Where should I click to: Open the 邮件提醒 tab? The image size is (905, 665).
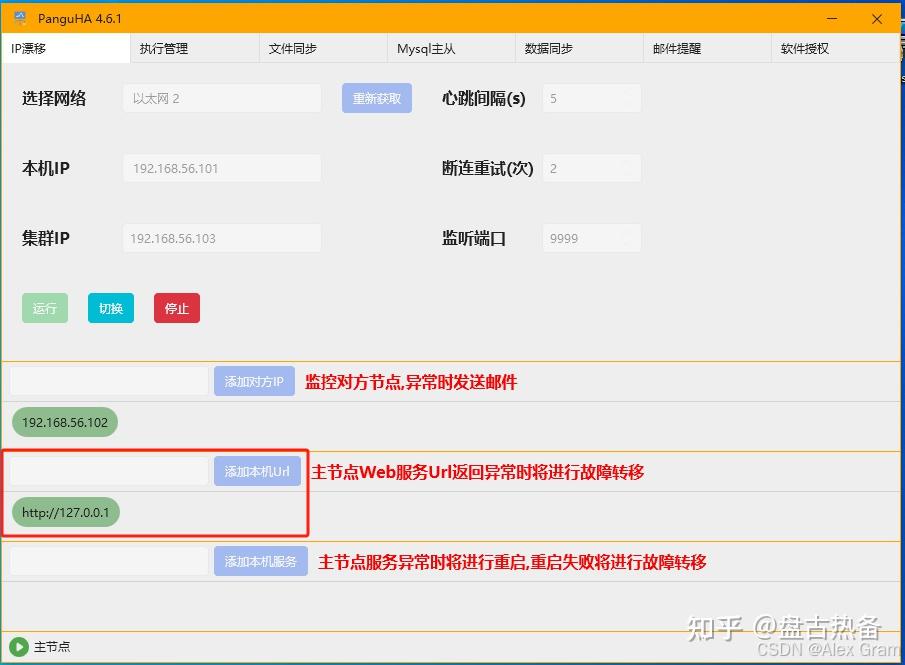[677, 48]
